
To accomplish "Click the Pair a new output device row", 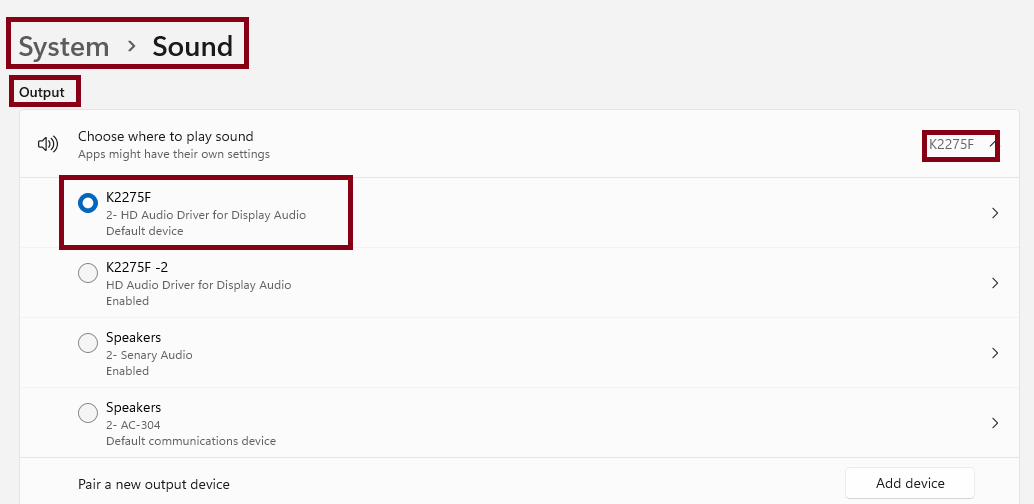I will [x=520, y=482].
